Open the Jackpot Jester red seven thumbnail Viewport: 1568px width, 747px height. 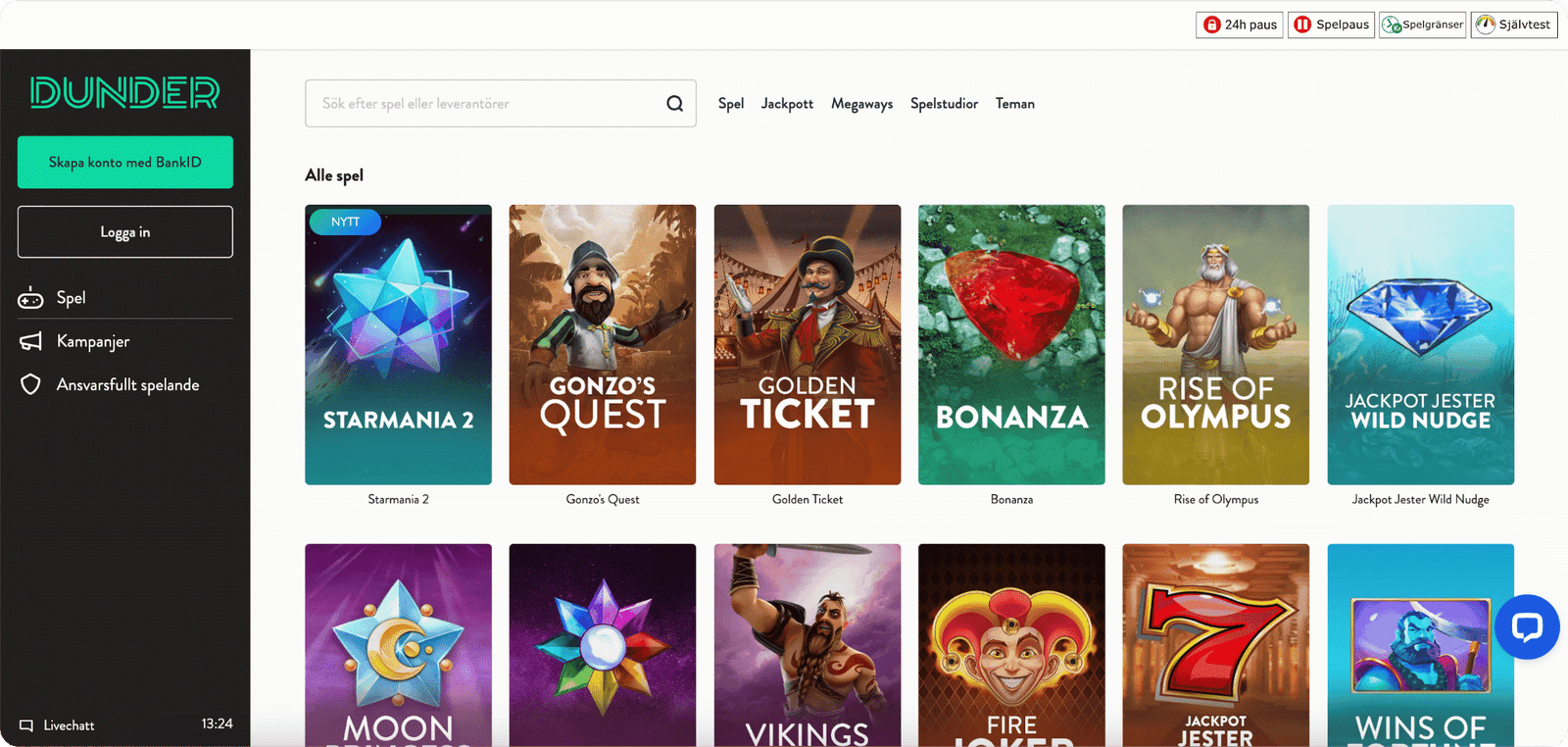click(x=1216, y=645)
